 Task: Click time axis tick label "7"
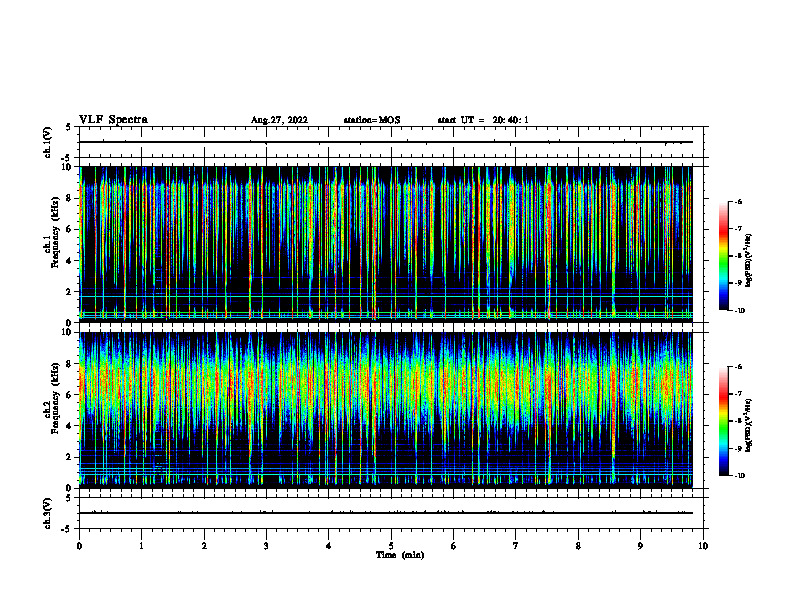(516, 546)
